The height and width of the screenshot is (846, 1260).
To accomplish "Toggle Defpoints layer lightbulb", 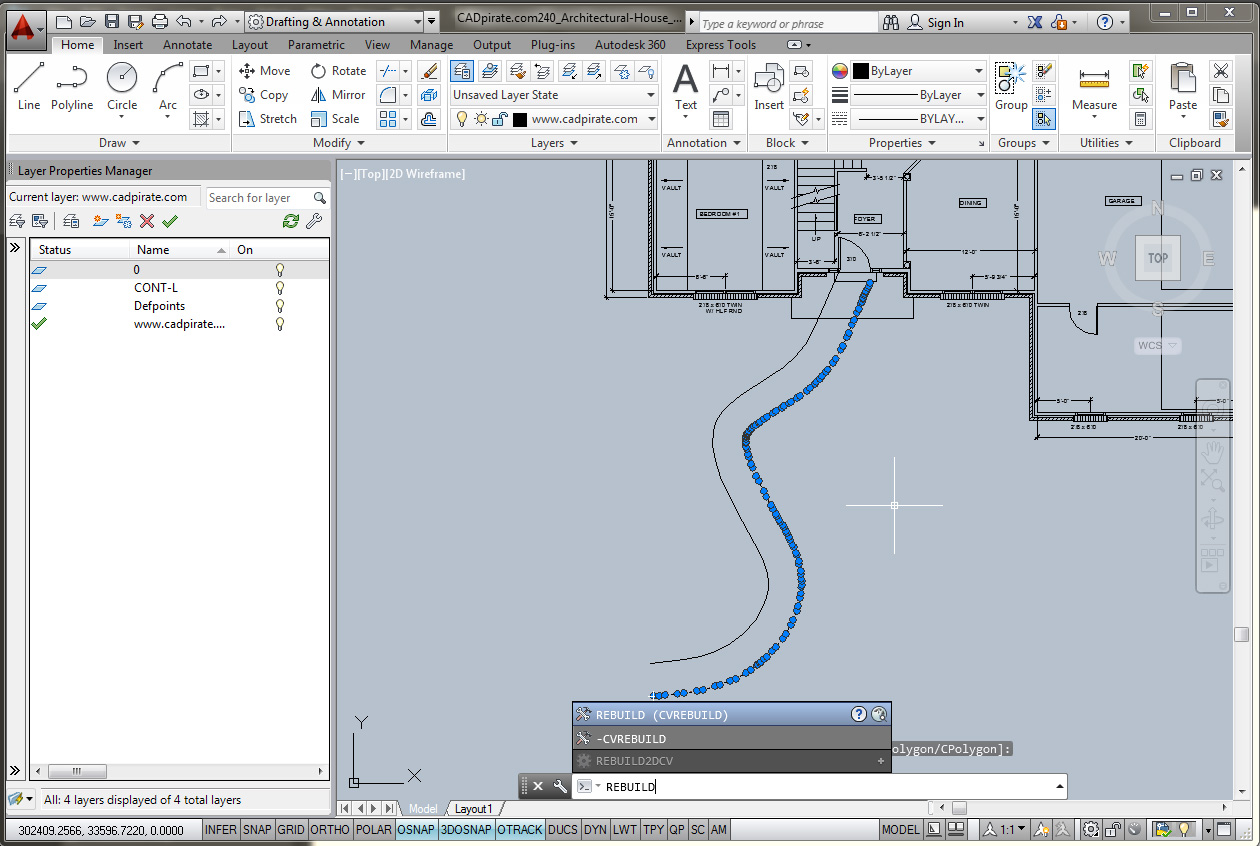I will tap(280, 306).
